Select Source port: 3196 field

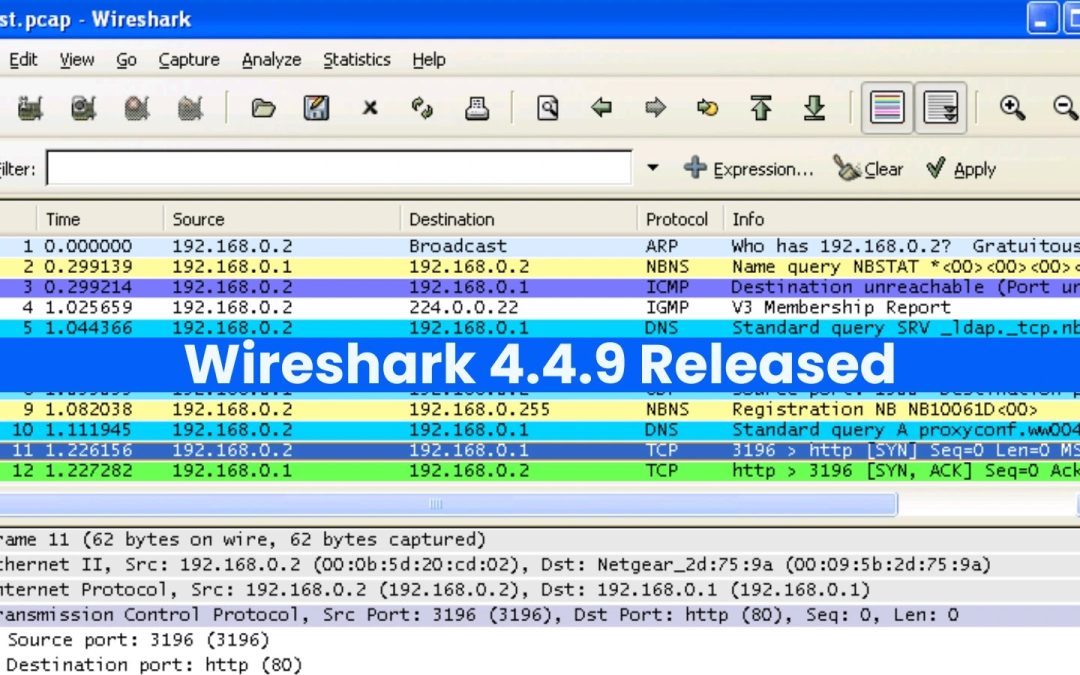[x=138, y=640]
